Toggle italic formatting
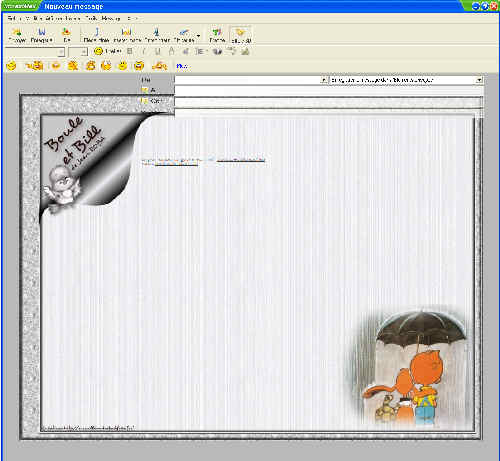Image resolution: width=500 pixels, height=461 pixels. coord(144,51)
